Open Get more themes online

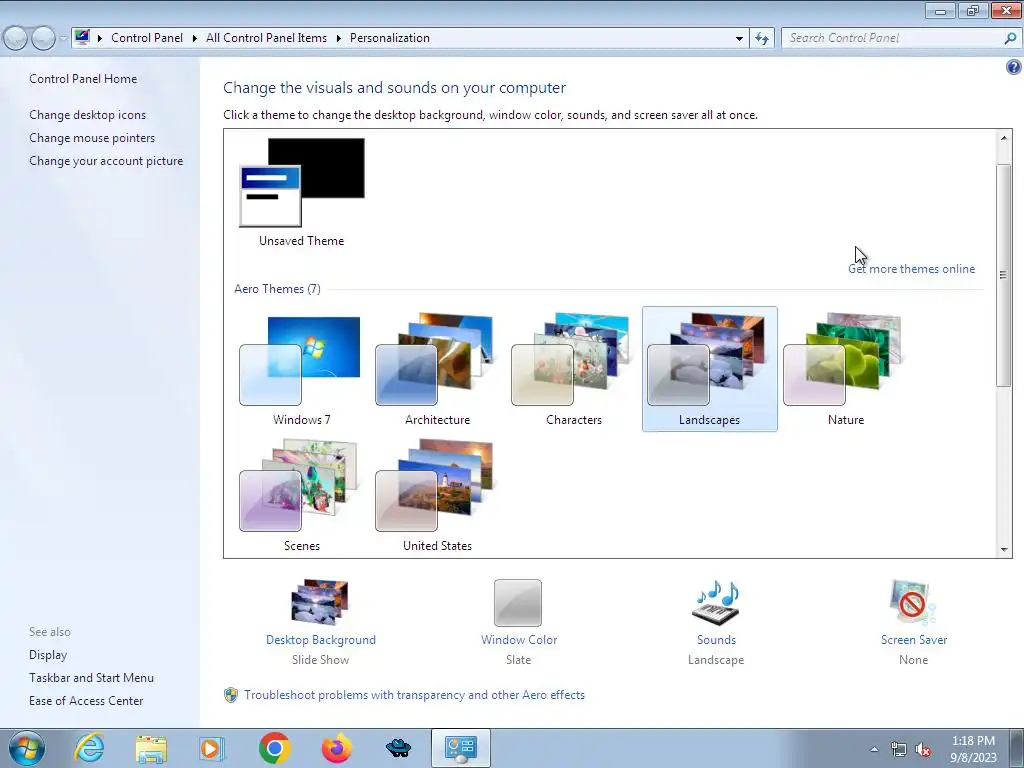(912, 269)
